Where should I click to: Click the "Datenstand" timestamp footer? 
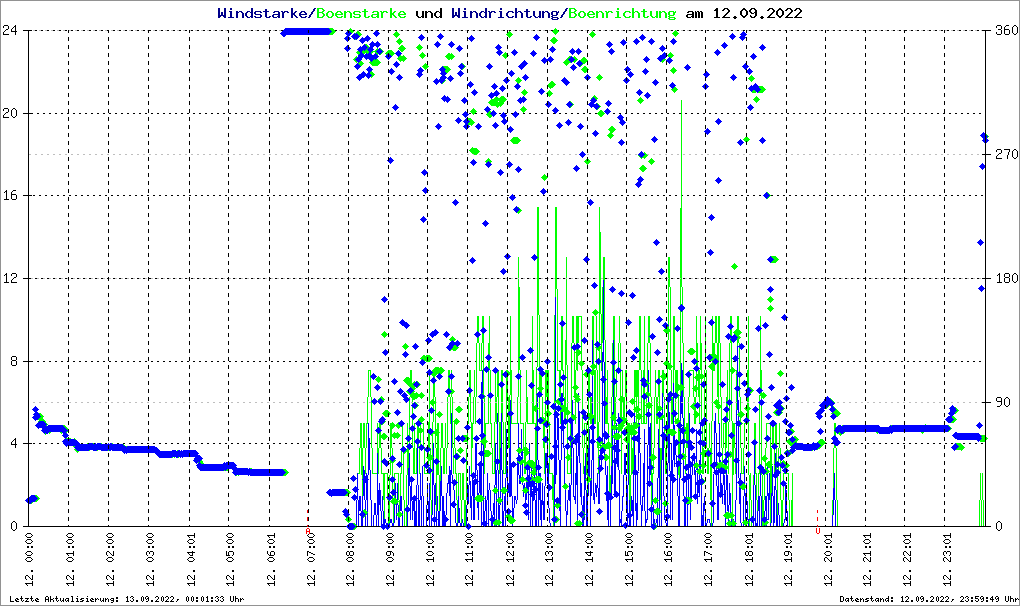927,599
